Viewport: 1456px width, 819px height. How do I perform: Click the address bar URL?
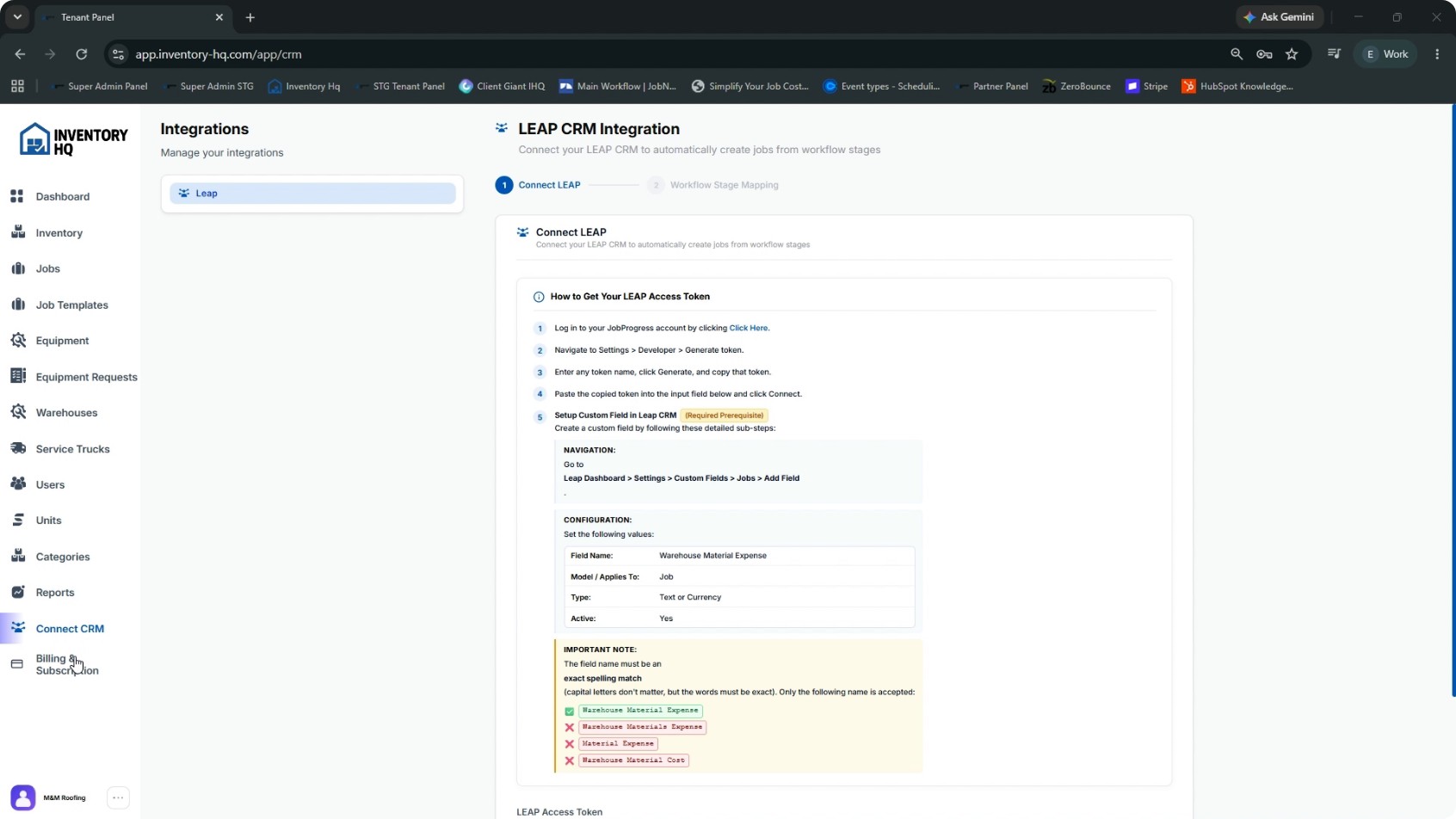(x=219, y=54)
